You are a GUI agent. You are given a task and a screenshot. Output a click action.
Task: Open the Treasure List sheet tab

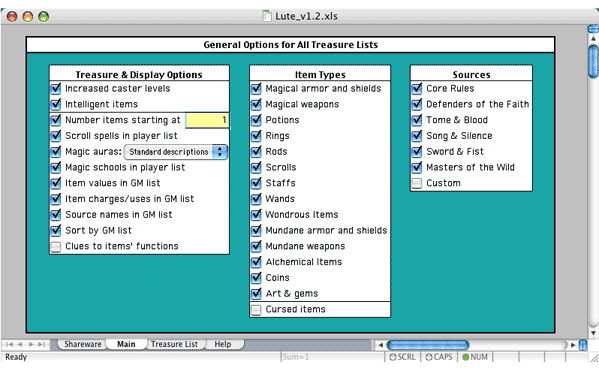[x=174, y=344]
